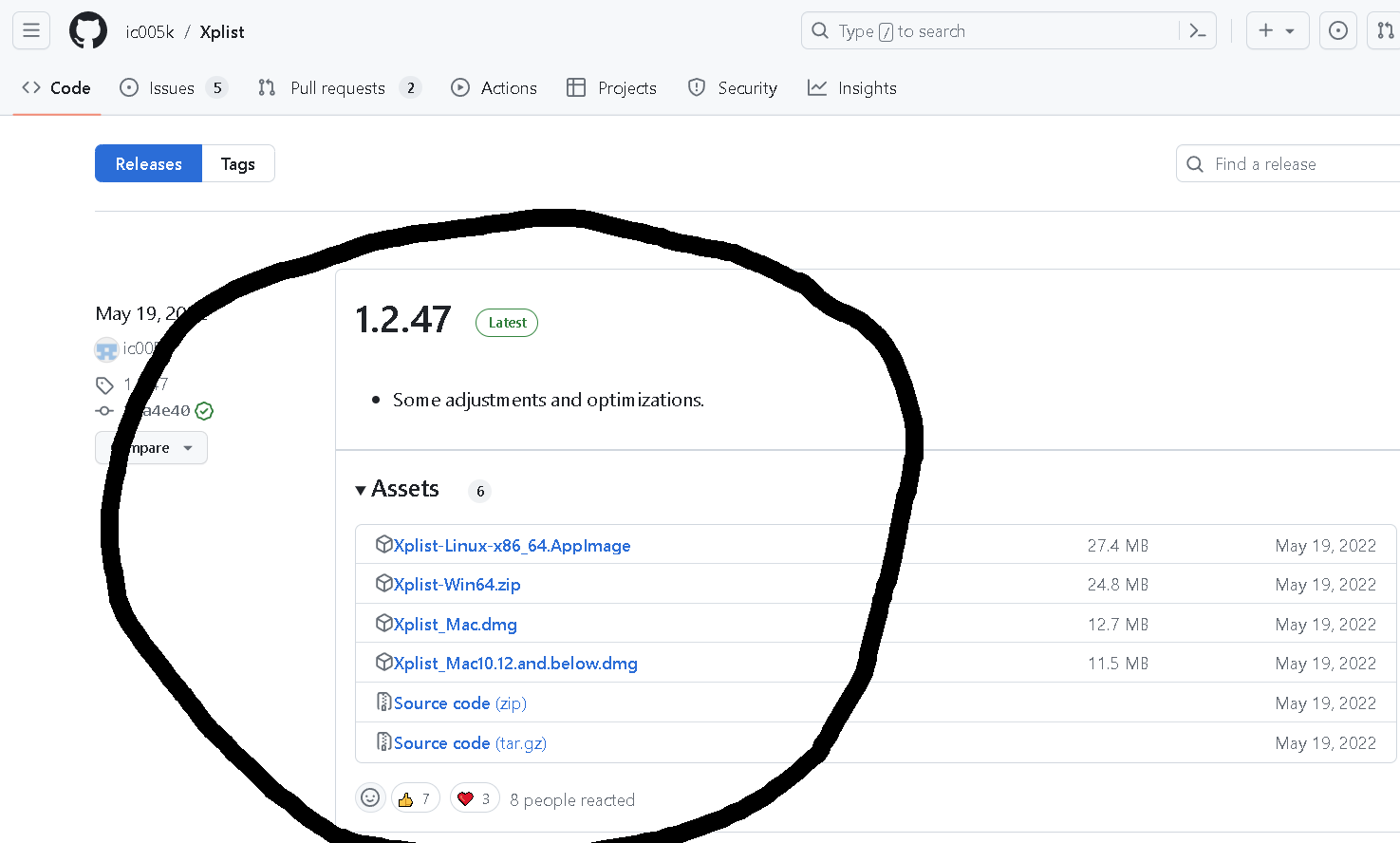Screen dimensions: 1400x843
Task: Click the '8 people reacted' text
Action: 572,800
